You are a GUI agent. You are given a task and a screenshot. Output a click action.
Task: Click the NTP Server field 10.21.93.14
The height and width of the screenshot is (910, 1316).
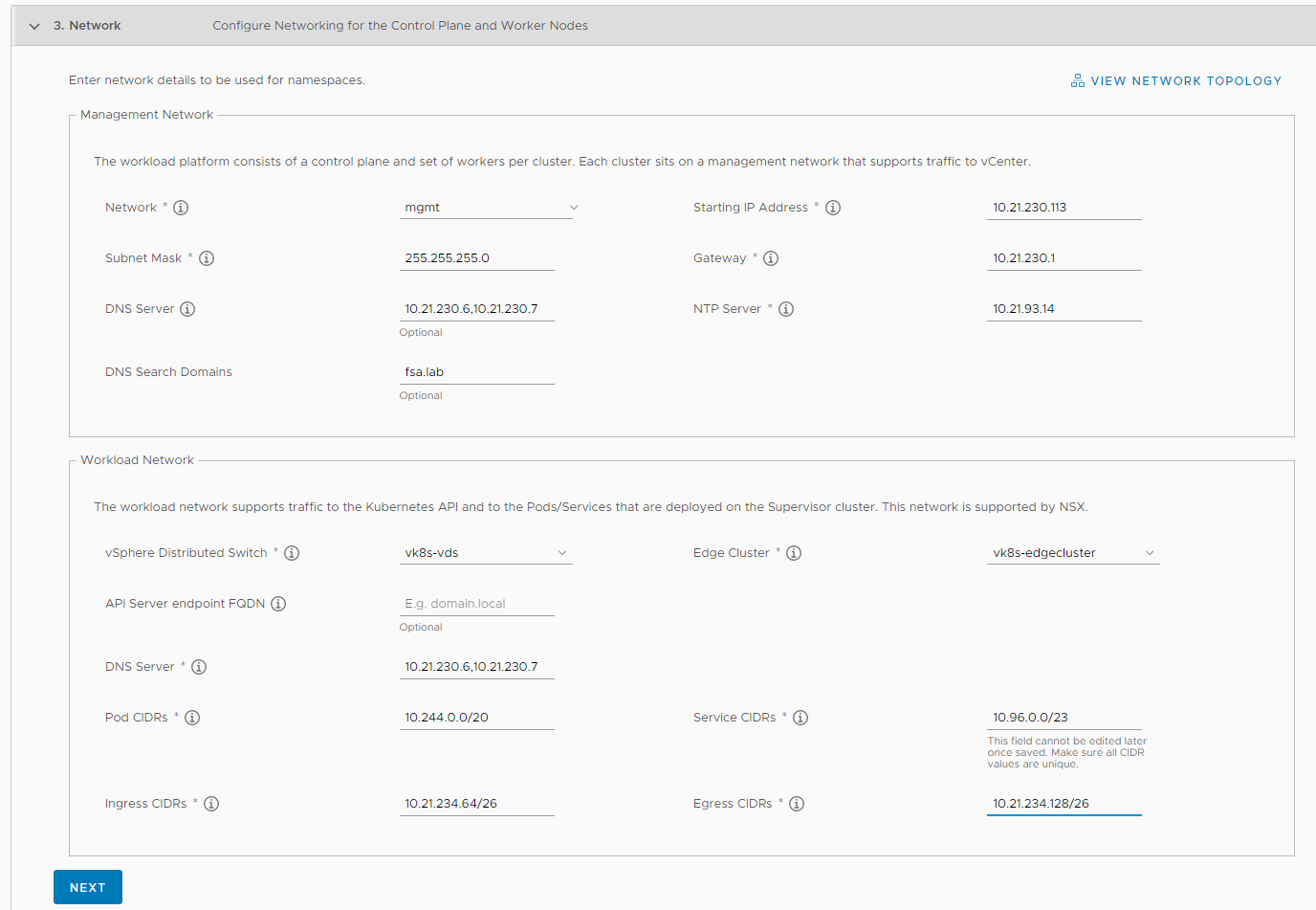coord(1064,309)
